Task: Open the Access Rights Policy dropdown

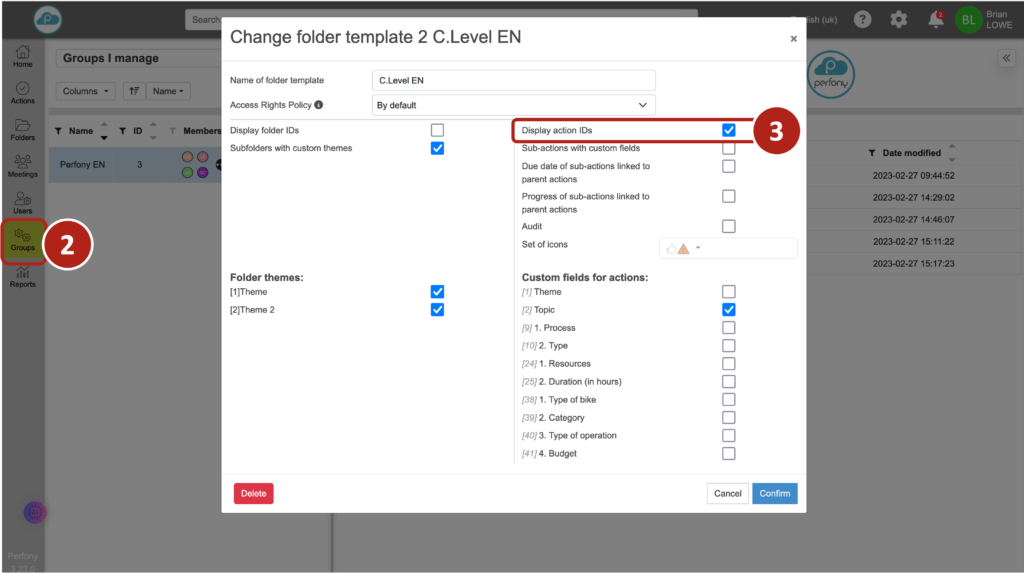Action: [x=513, y=105]
